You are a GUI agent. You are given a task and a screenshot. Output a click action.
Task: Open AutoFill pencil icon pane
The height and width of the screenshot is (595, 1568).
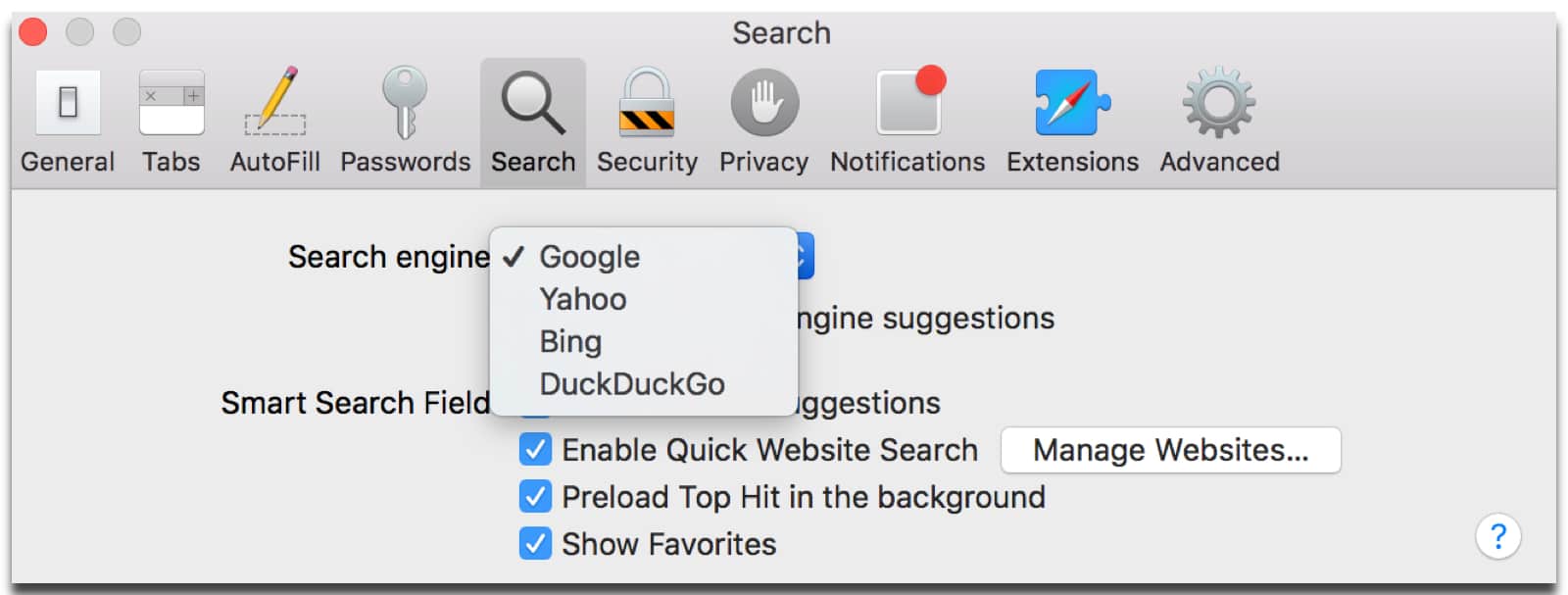tap(275, 120)
